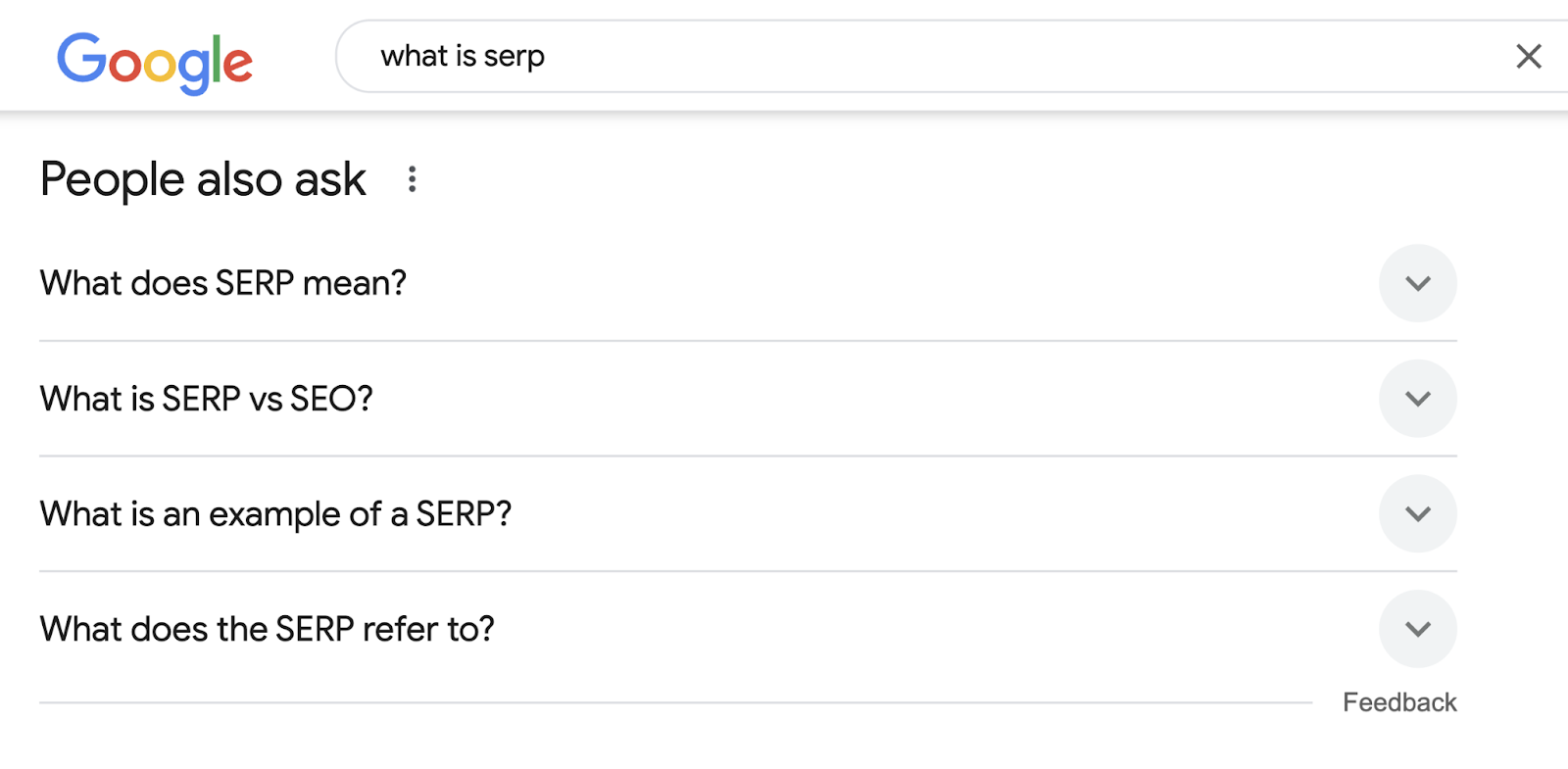Image resolution: width=1568 pixels, height=769 pixels.
Task: Open the "What does the SERP refer to?" chevron
Action: tap(1417, 629)
